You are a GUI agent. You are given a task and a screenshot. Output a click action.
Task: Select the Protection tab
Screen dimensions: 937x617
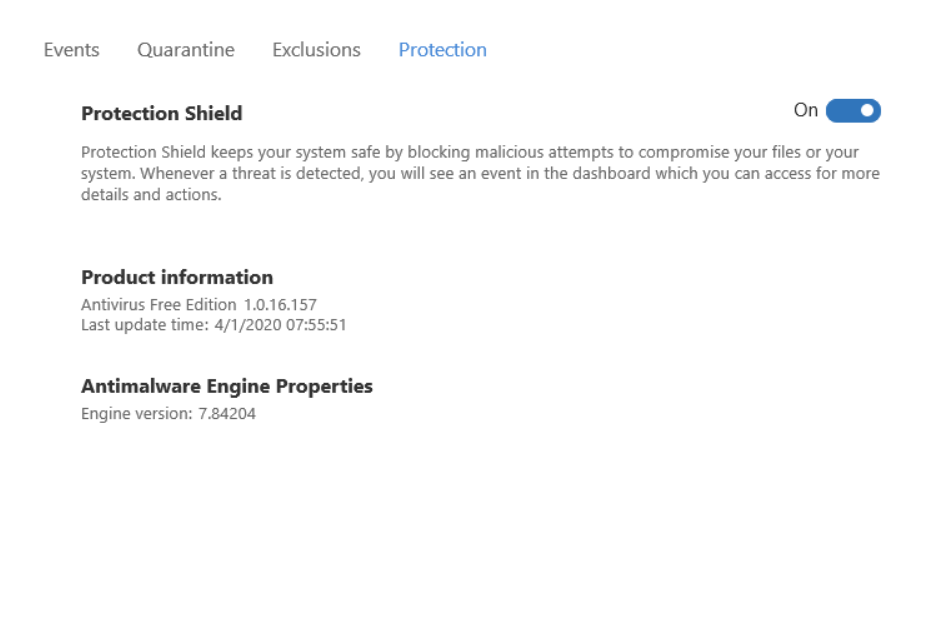click(x=442, y=50)
